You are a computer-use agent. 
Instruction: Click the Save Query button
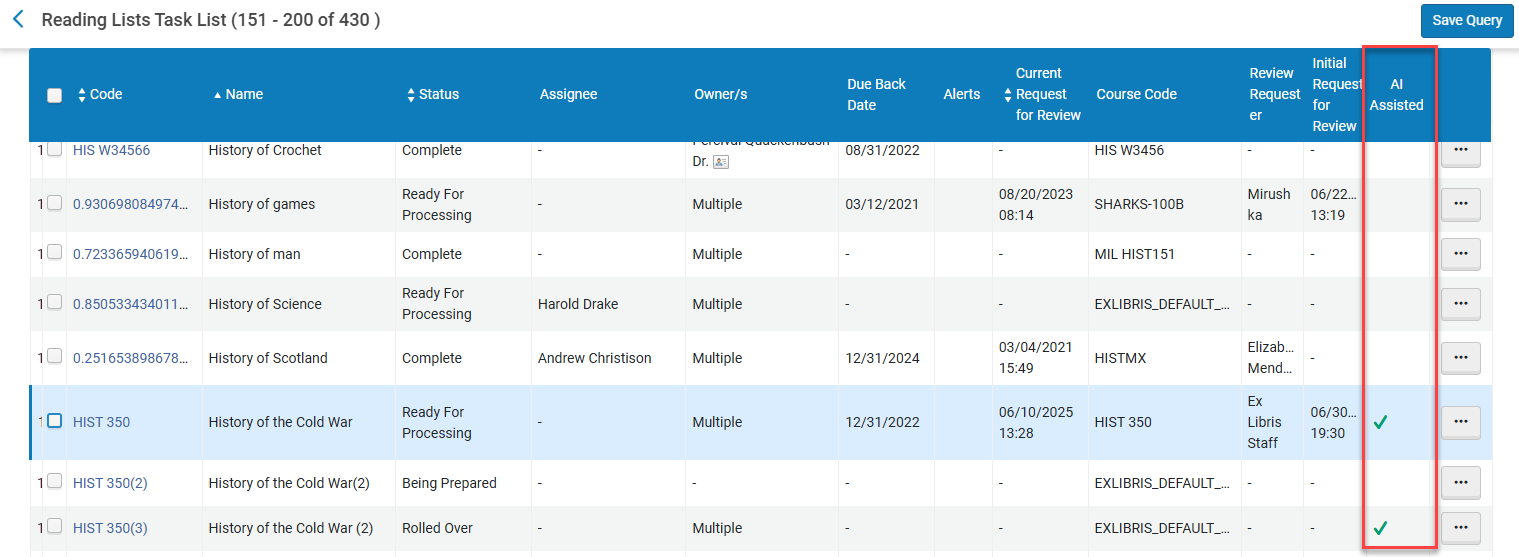(x=1467, y=20)
